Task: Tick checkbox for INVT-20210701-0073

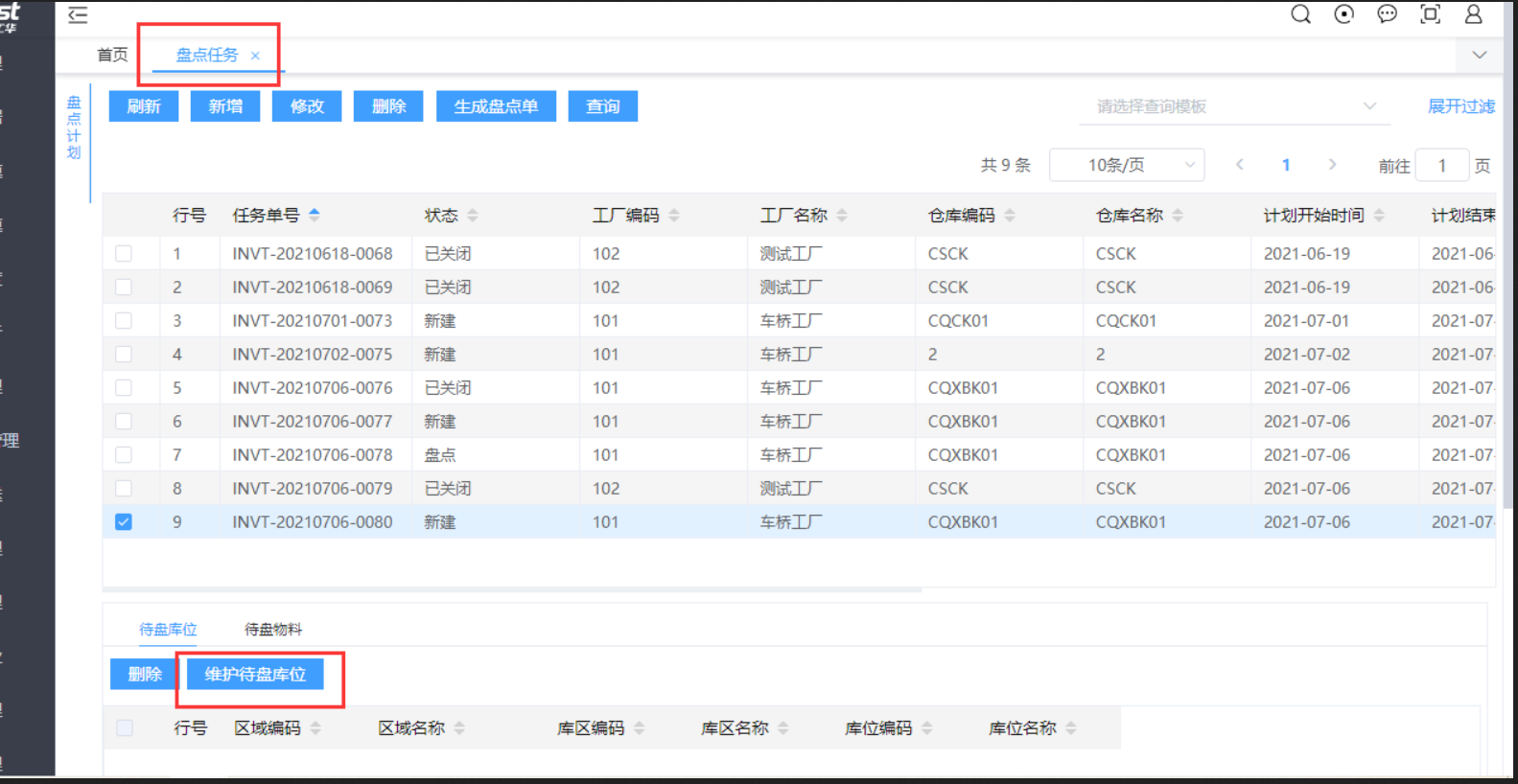Action: pos(124,321)
